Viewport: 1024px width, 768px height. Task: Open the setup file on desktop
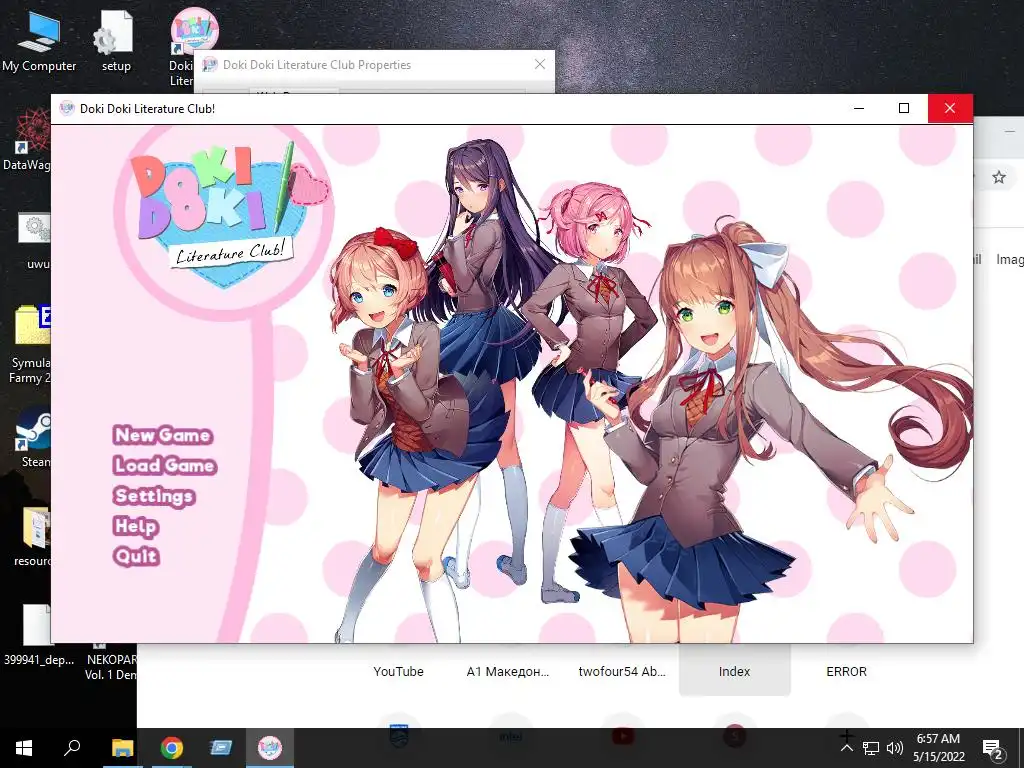116,42
